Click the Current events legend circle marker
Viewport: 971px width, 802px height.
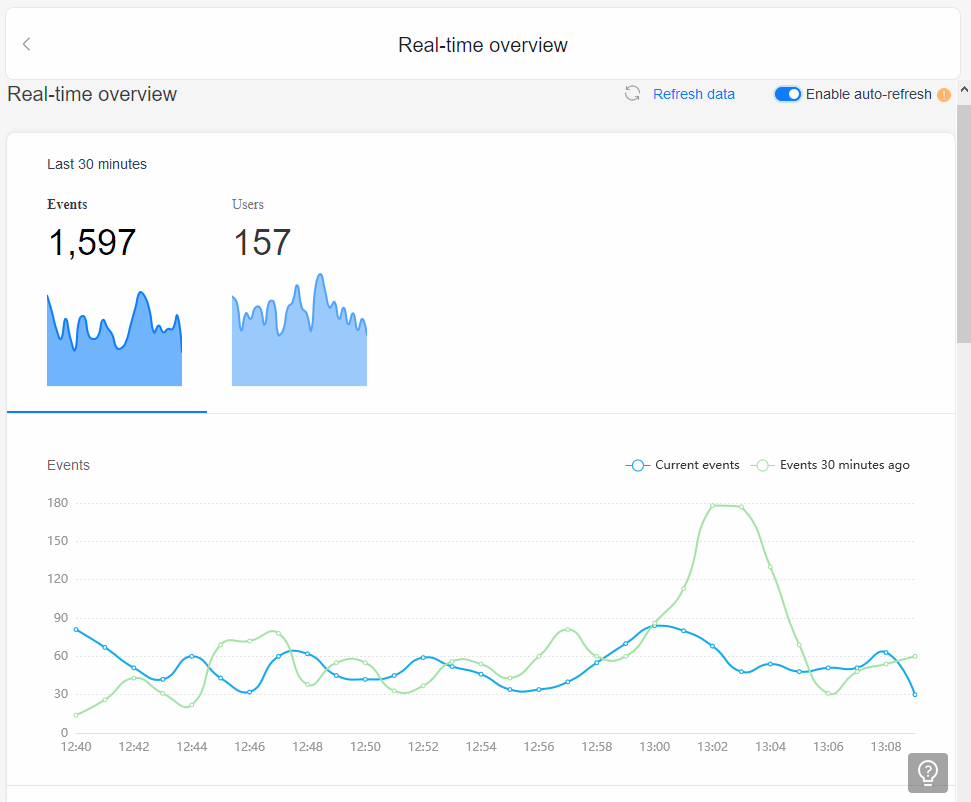637,465
